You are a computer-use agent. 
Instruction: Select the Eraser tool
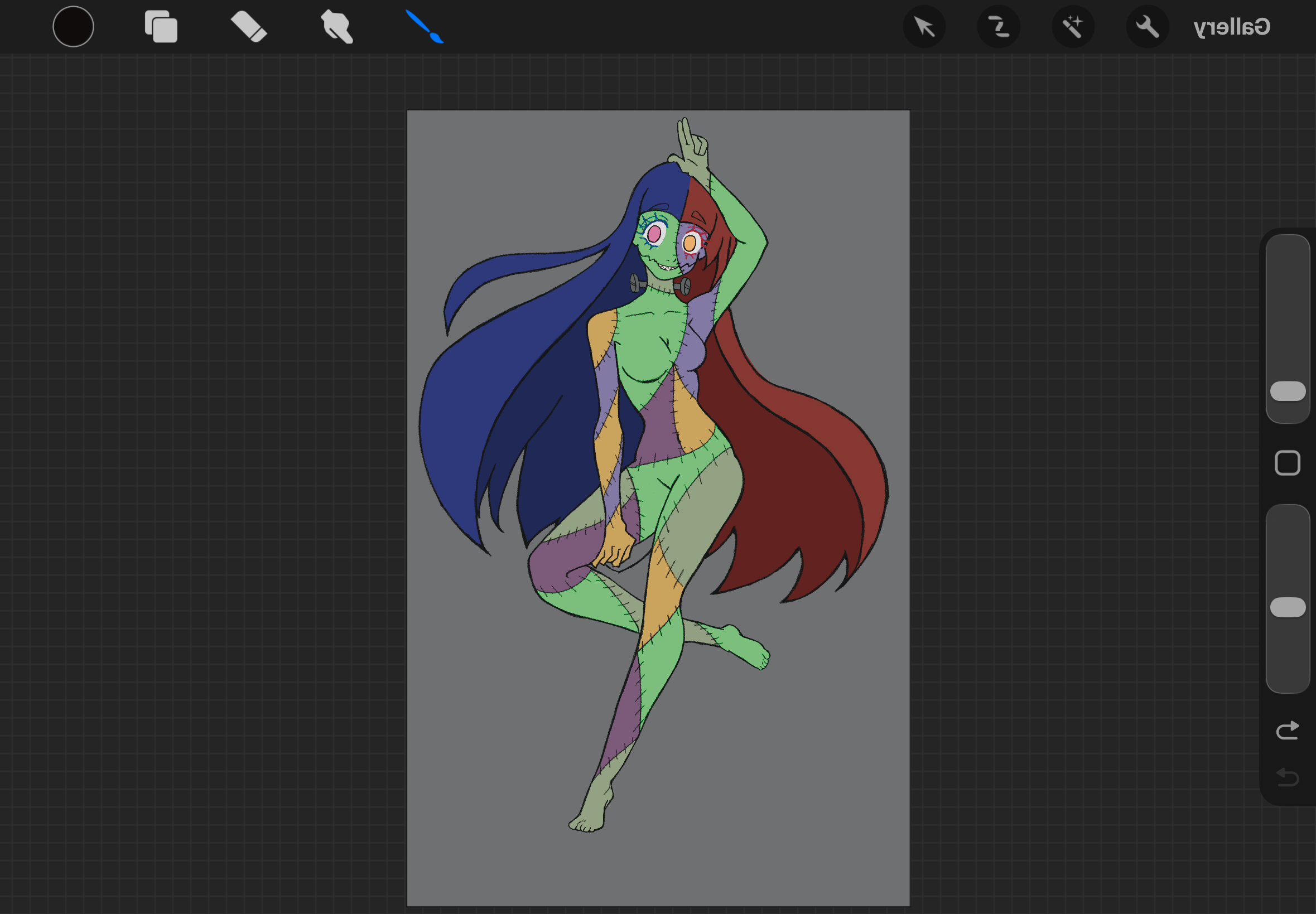pos(249,26)
